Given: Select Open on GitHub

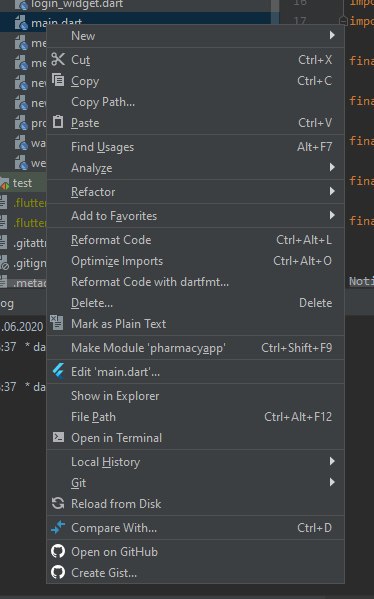Looking at the screenshot, I should click(195, 552).
